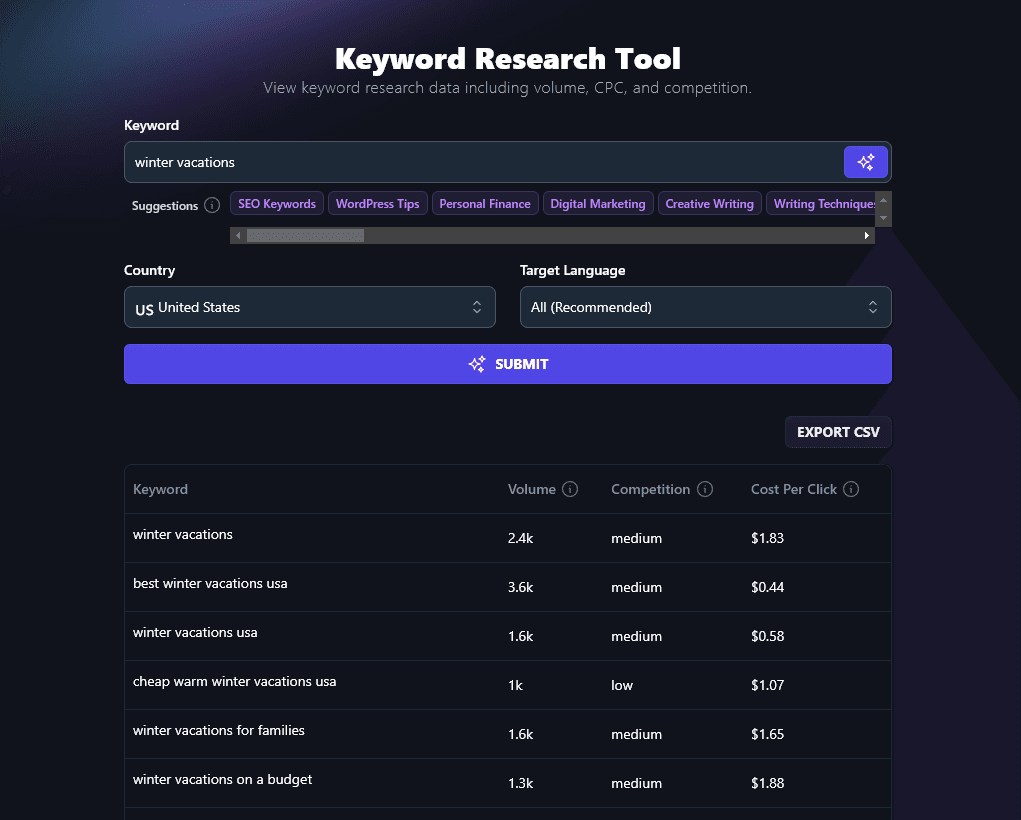This screenshot has height=820, width=1021.
Task: Select the SEO Keywords suggestion chip
Action: [276, 203]
